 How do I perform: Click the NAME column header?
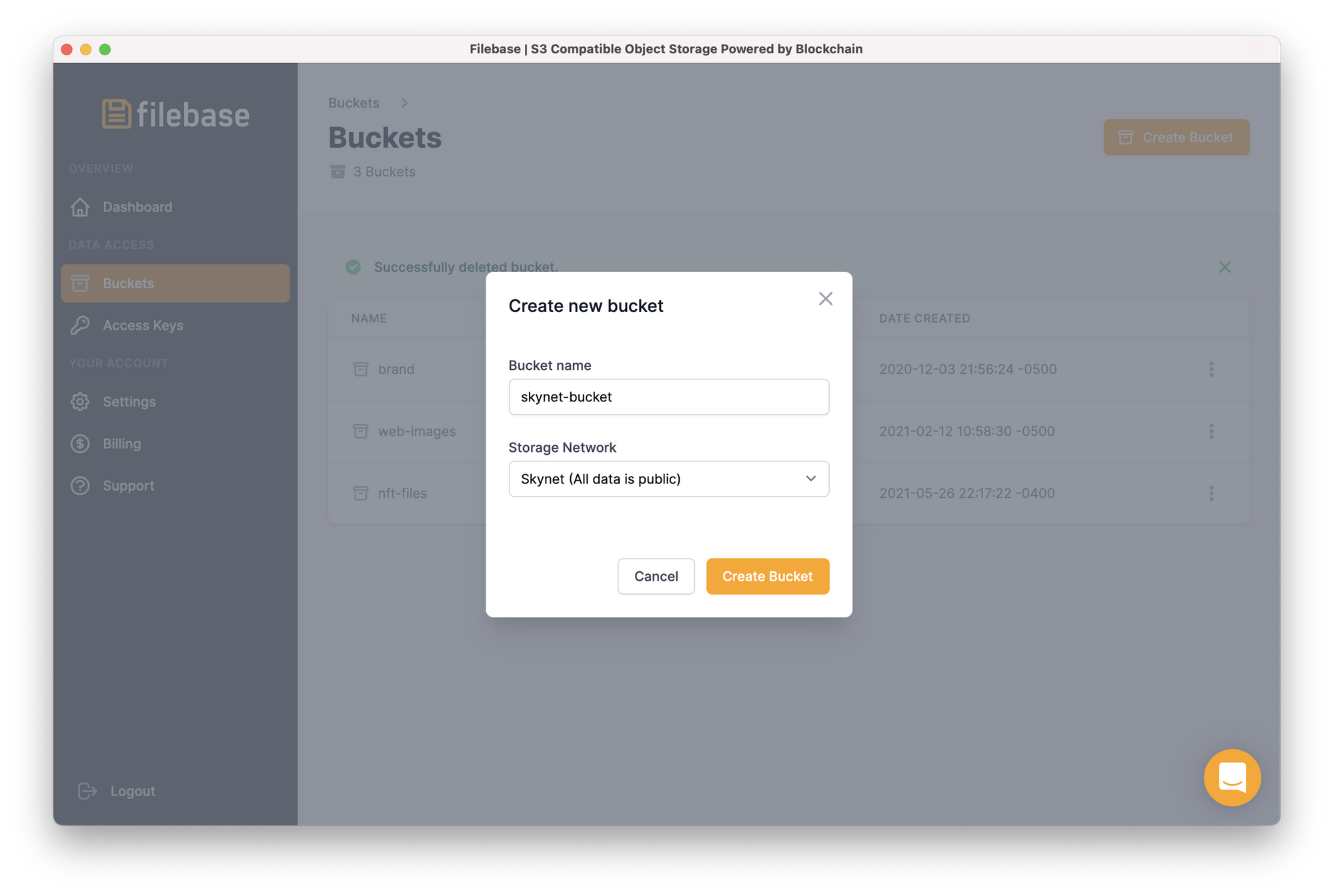point(369,319)
